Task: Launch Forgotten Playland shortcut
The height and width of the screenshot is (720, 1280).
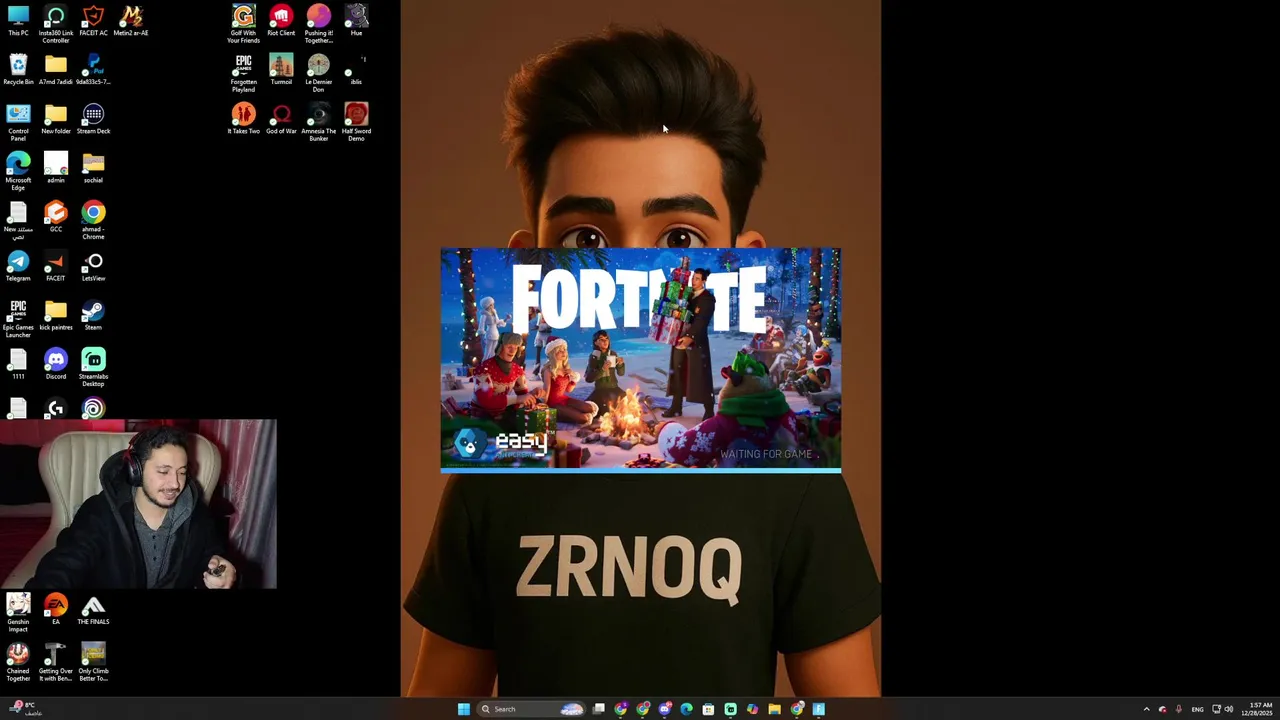Action: point(243,73)
